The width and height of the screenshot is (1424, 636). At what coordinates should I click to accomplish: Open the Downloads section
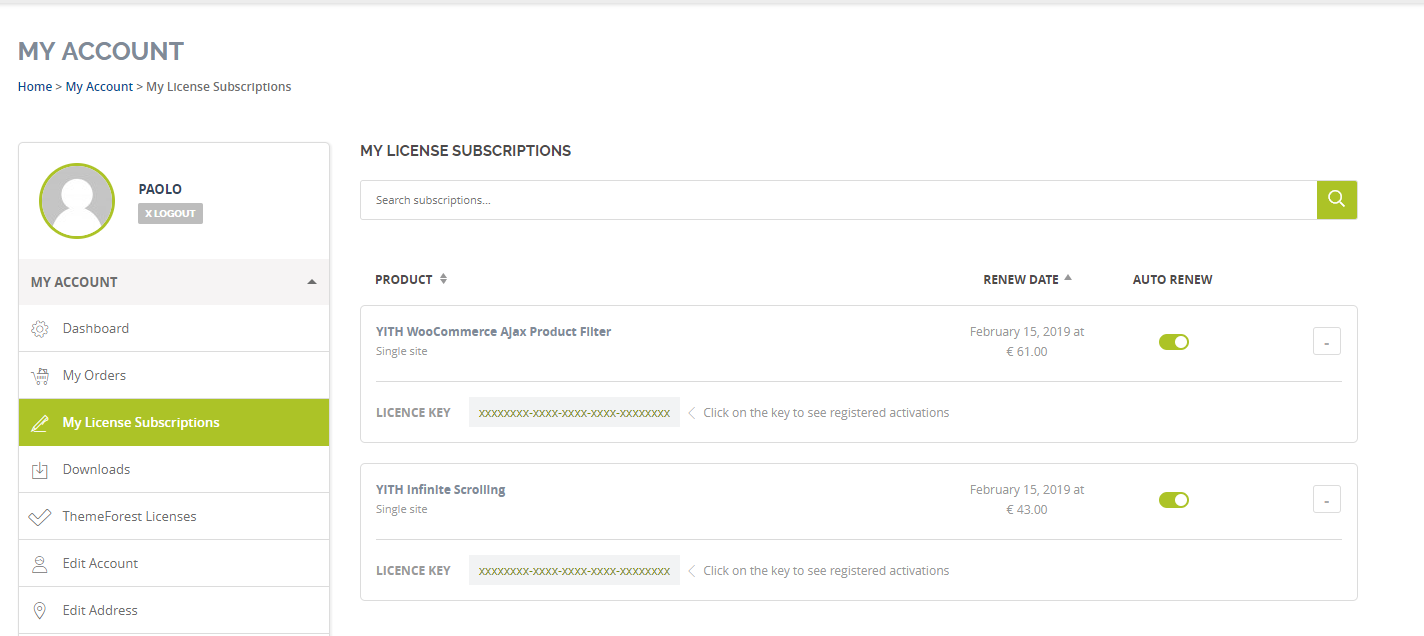coord(174,469)
